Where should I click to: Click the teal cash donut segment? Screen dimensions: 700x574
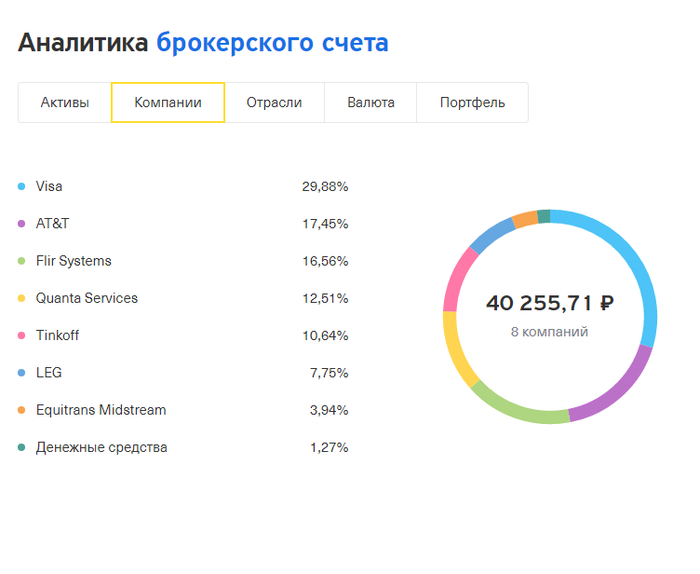tap(544, 216)
